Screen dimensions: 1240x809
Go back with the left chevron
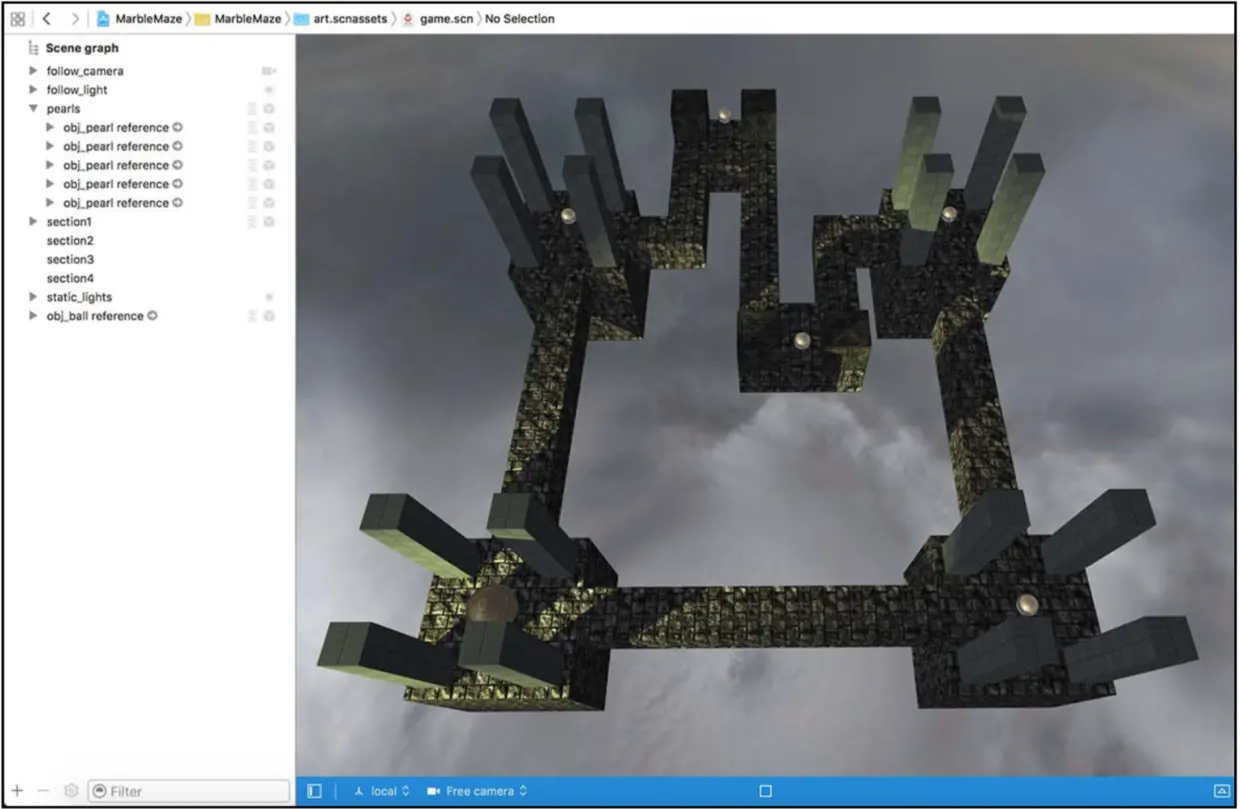pyautogui.click(x=46, y=19)
